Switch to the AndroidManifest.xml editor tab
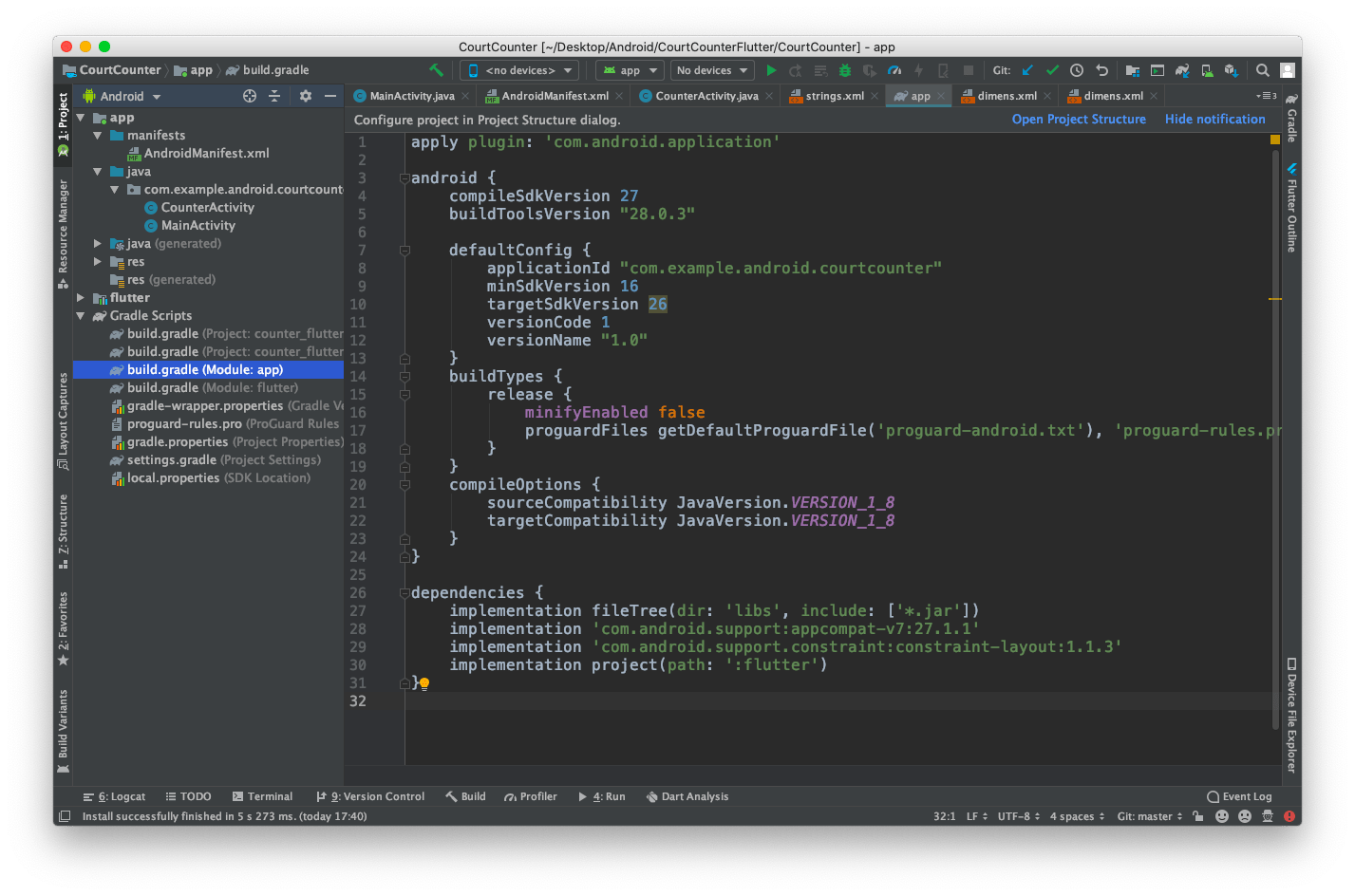 555,96
